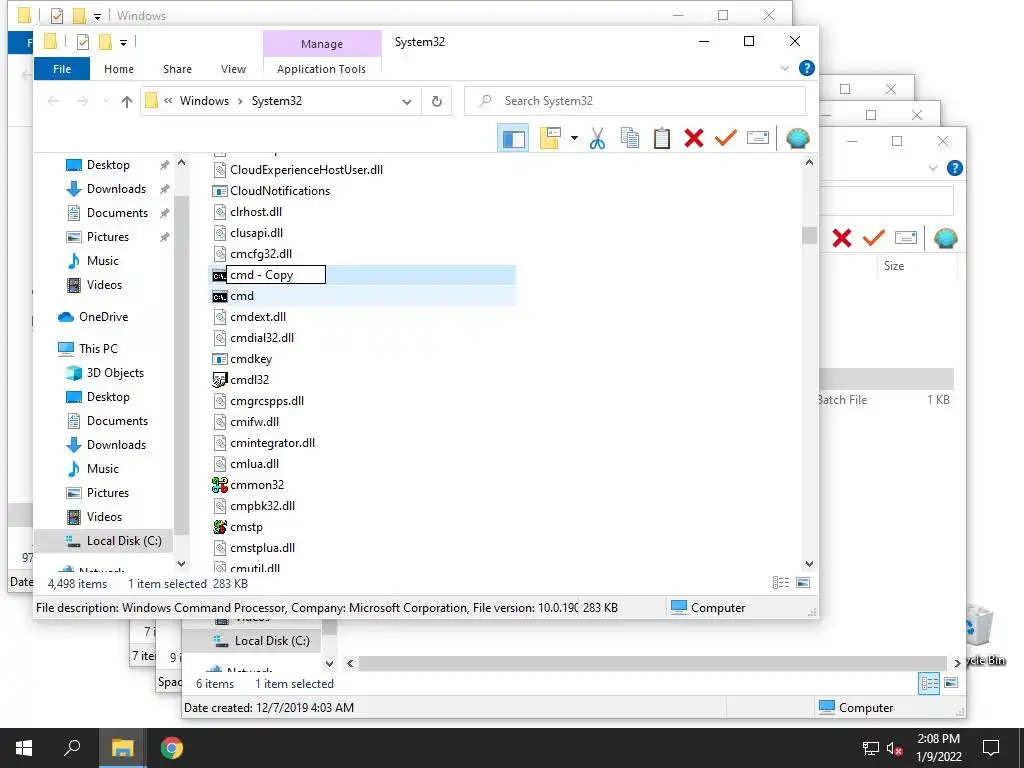Screen dimensions: 1024x768
Task: Click Windows in the address breadcrumb
Action: point(204,101)
